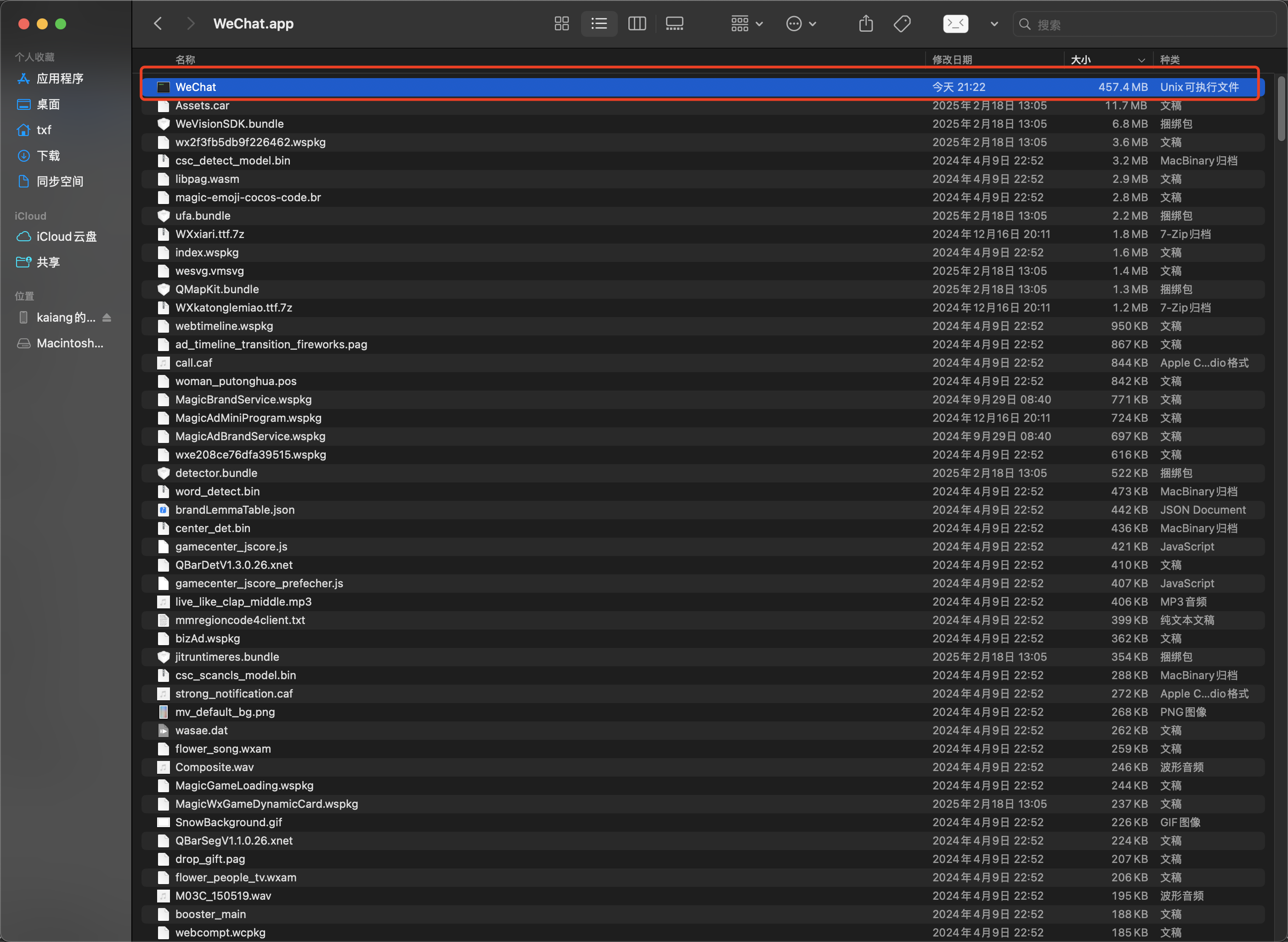
Task: Click the call.caf audio file icon
Action: pos(164,363)
